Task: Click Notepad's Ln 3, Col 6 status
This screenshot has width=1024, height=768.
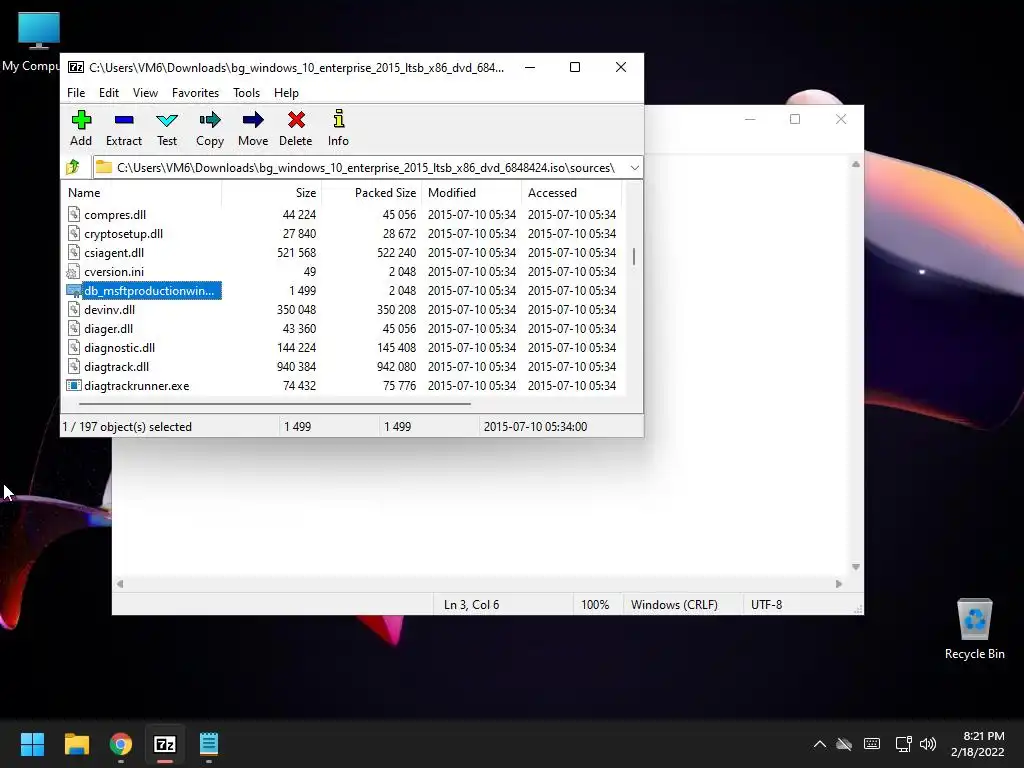Action: [472, 605]
